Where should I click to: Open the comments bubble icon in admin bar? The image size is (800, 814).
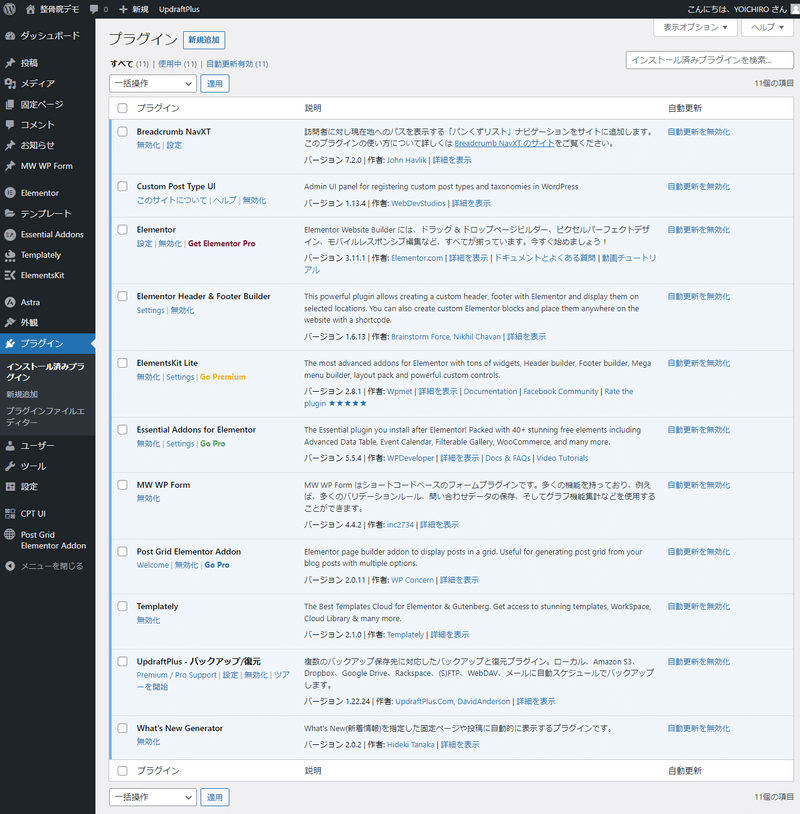94,9
